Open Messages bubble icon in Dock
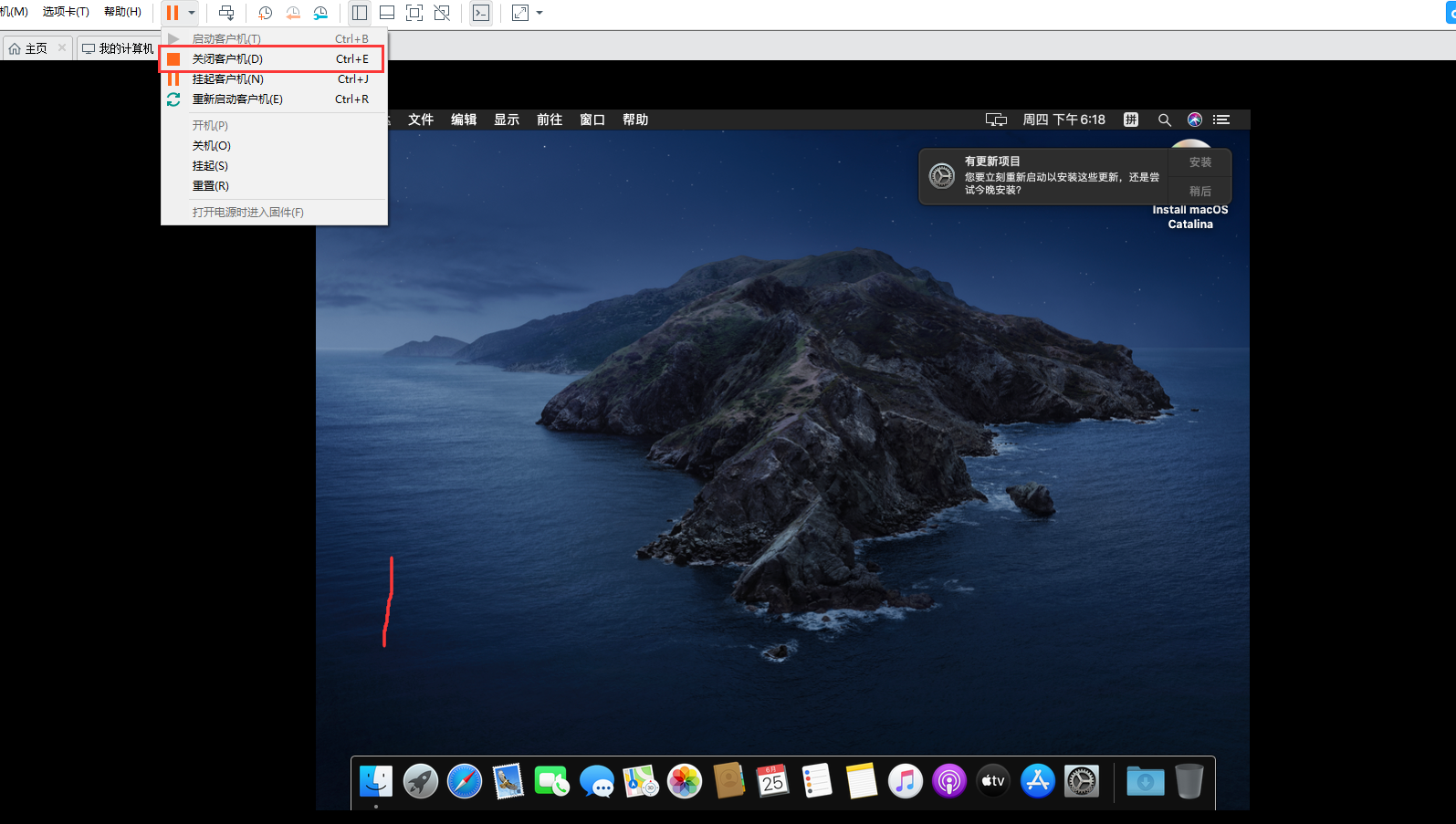1456x824 pixels. pos(597,781)
